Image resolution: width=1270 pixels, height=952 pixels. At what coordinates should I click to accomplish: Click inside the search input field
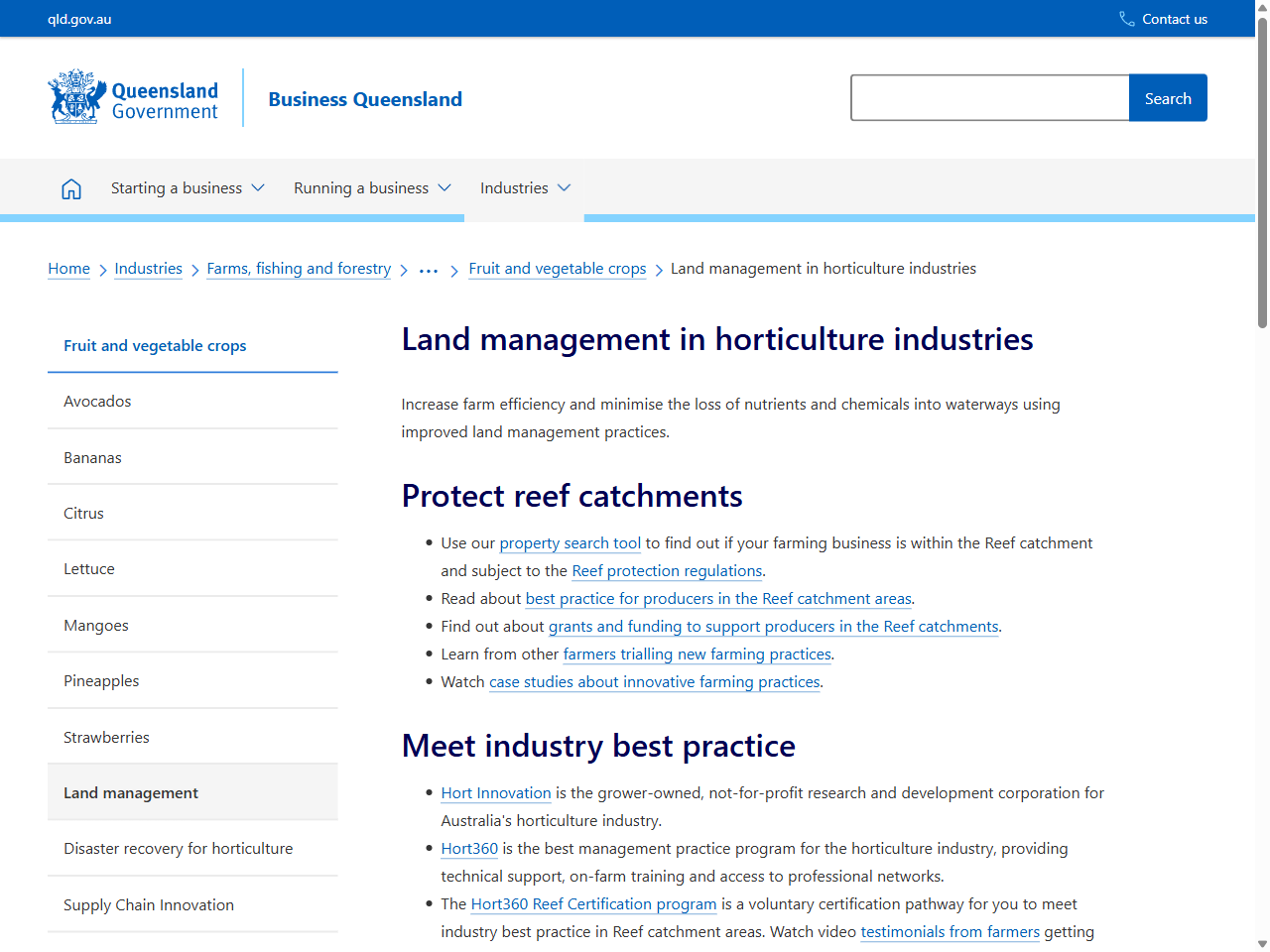[x=989, y=97]
